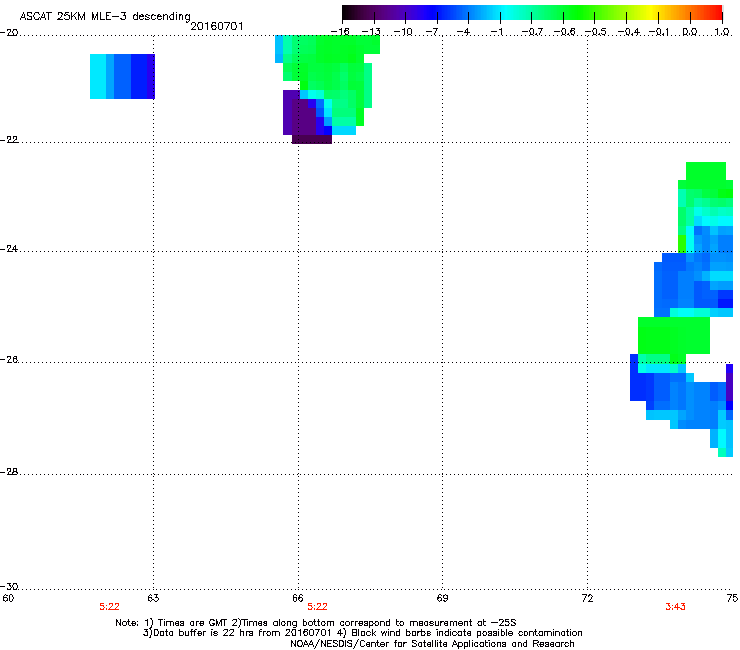Click the -4 label on the color scale
This screenshot has width=740, height=650.
pos(464,32)
